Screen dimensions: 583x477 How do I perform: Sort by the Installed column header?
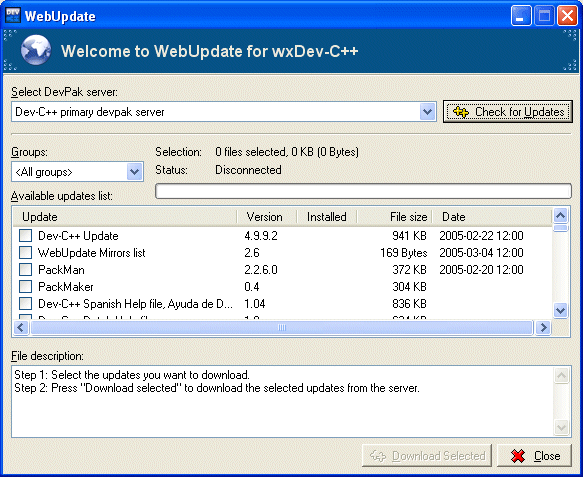coord(327,217)
